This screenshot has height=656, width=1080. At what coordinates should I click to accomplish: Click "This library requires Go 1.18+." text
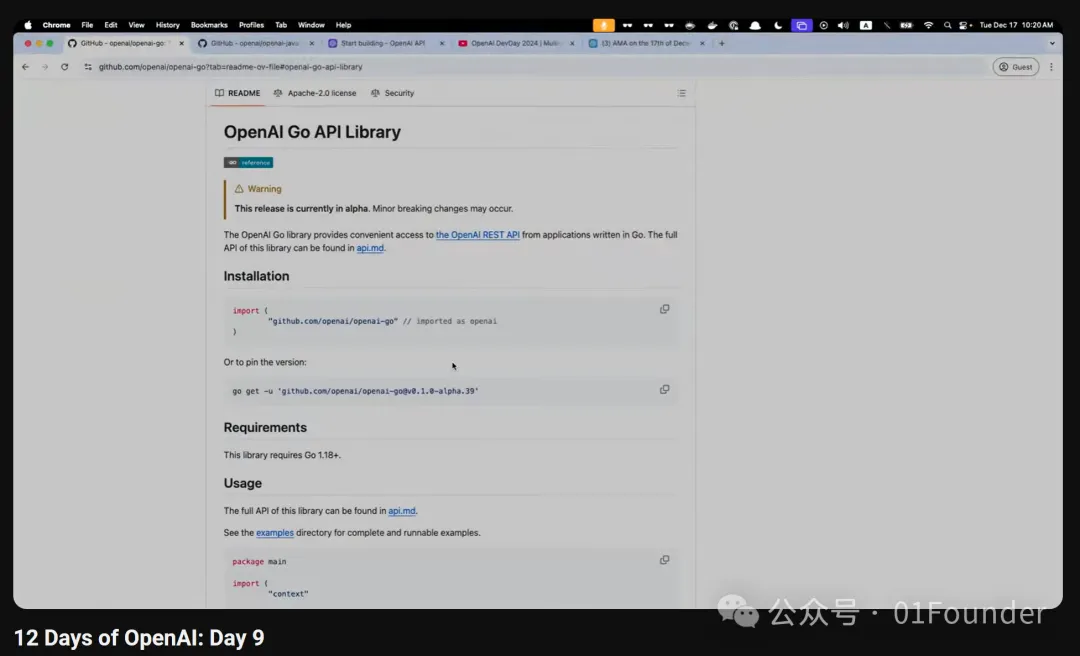tap(282, 455)
